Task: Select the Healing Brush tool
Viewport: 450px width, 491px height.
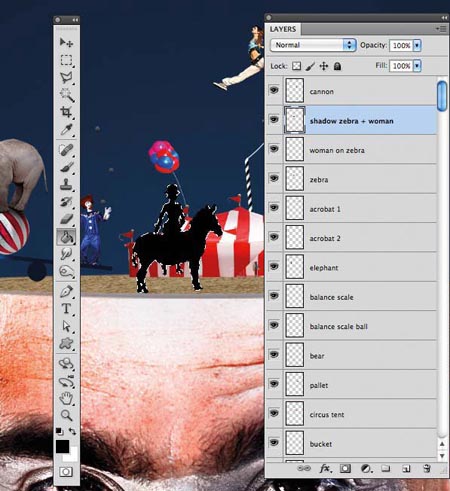Action: [x=66, y=150]
